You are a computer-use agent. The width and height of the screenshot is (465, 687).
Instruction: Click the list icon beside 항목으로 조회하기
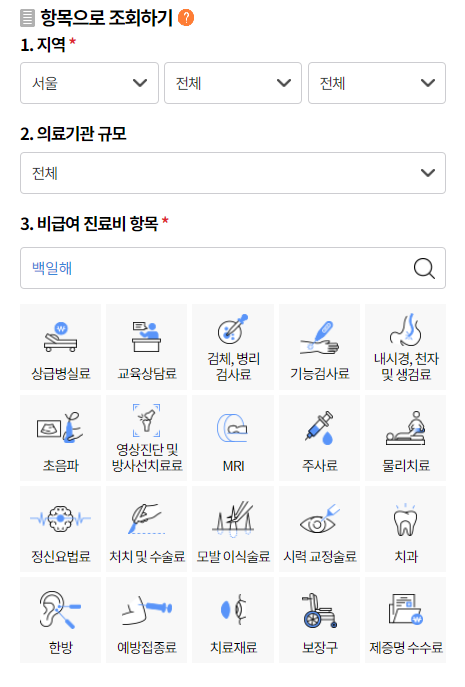tap(27, 18)
